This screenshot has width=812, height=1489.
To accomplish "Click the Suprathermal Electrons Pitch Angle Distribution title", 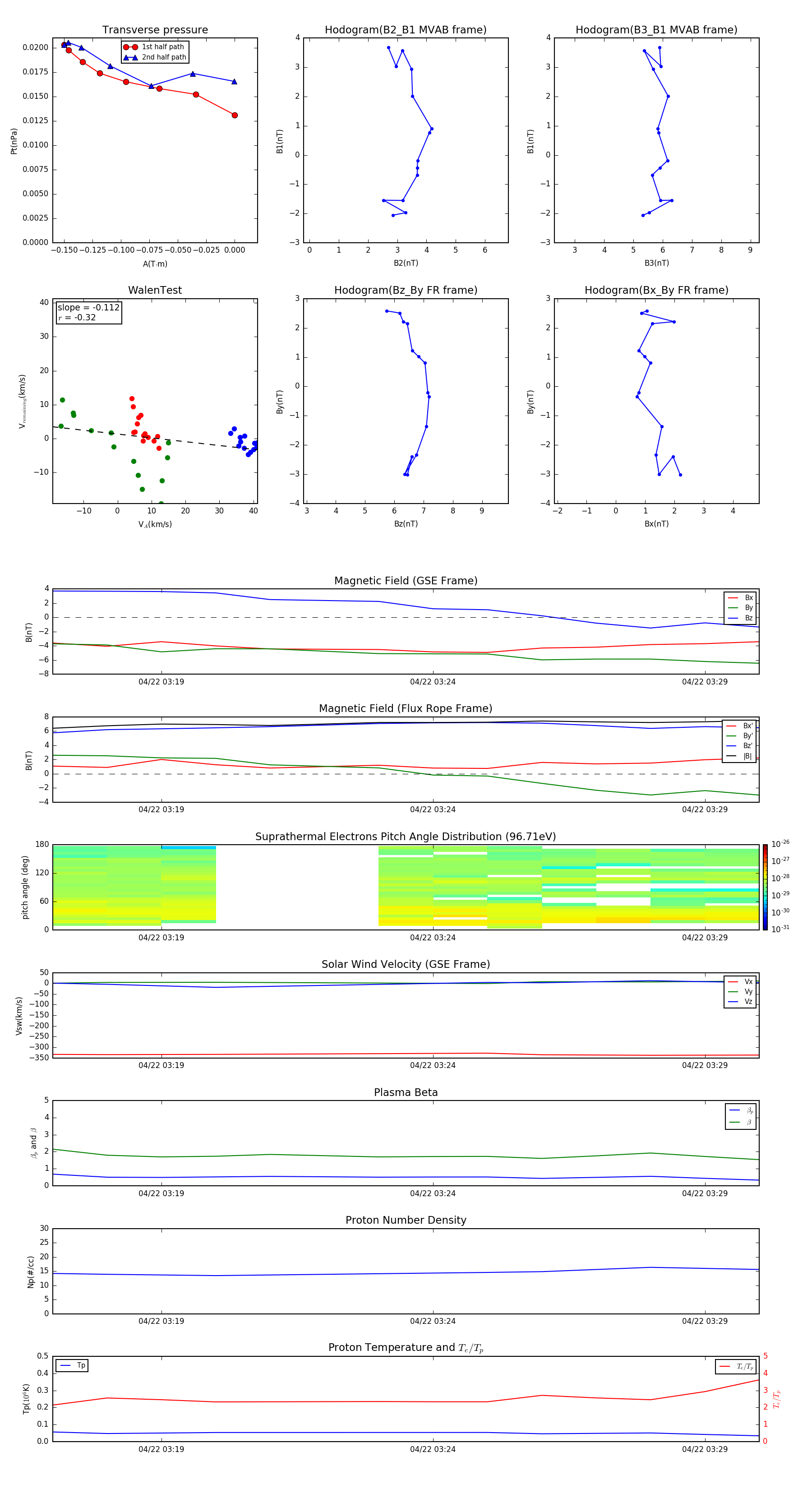I will click(406, 837).
